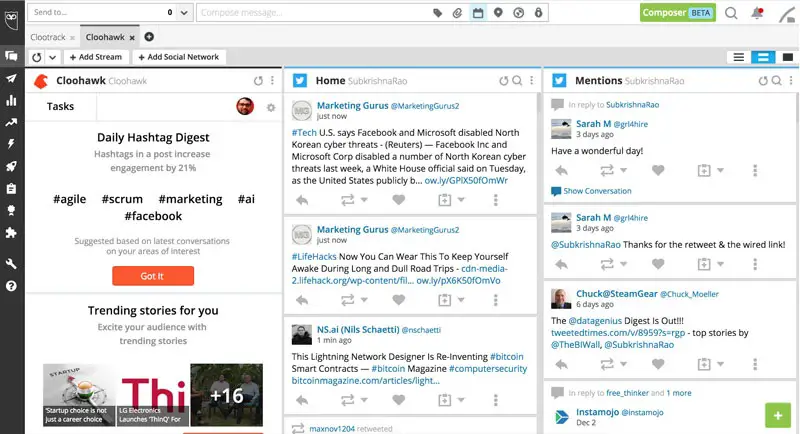Click Add Social Network button
800x434 pixels.
click(x=179, y=57)
